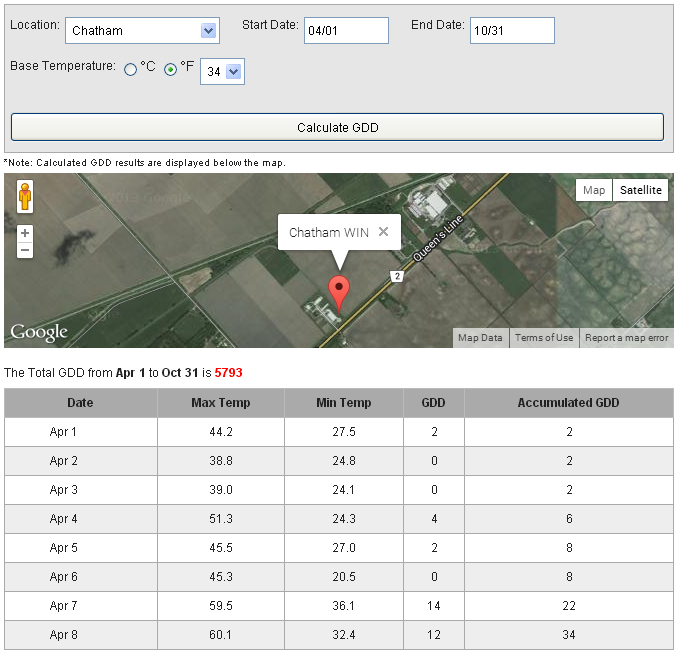The height and width of the screenshot is (654, 678).
Task: Click accumulated GDD value 22
Action: 569,606
